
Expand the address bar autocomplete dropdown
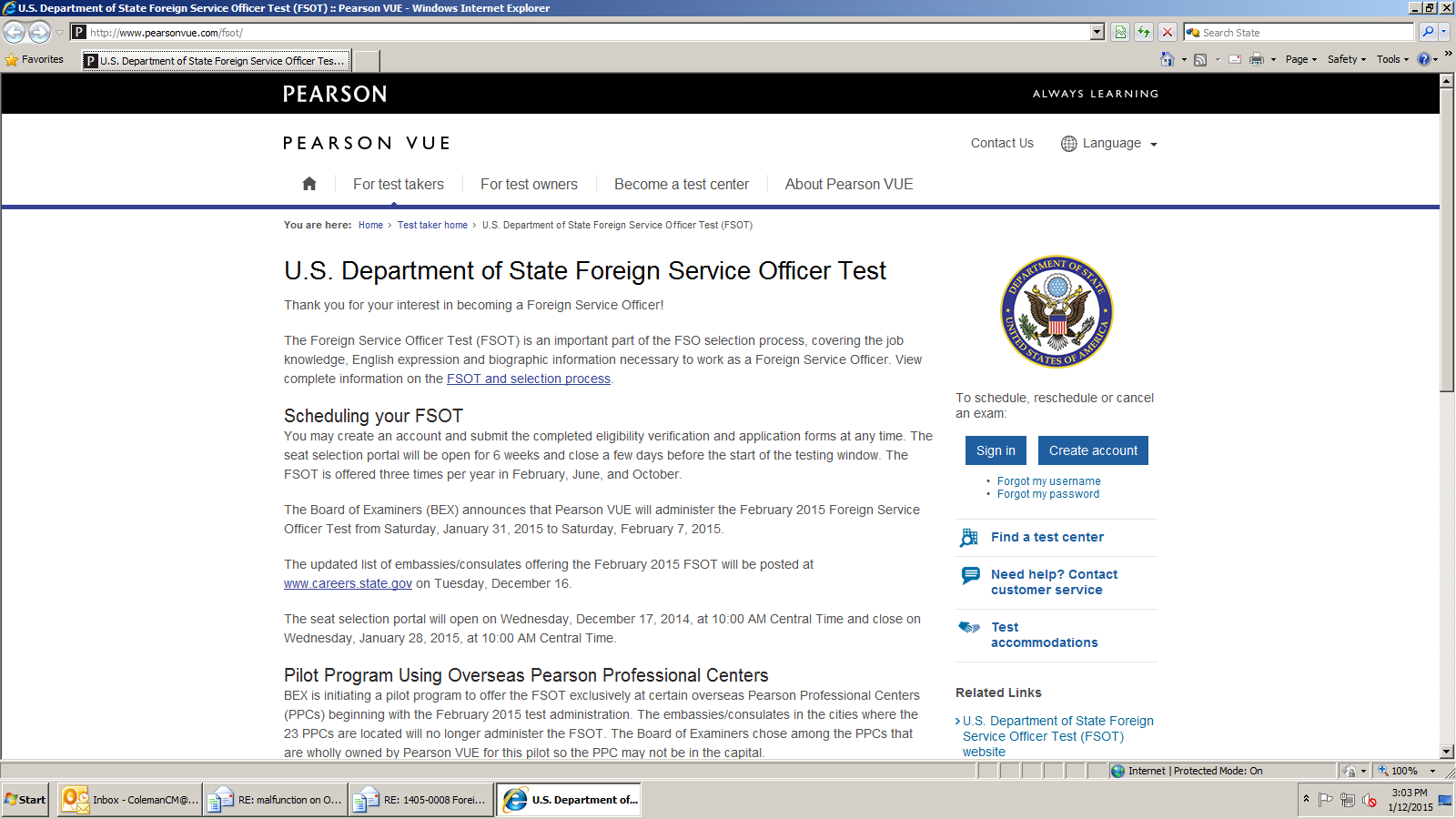pyautogui.click(x=1097, y=33)
